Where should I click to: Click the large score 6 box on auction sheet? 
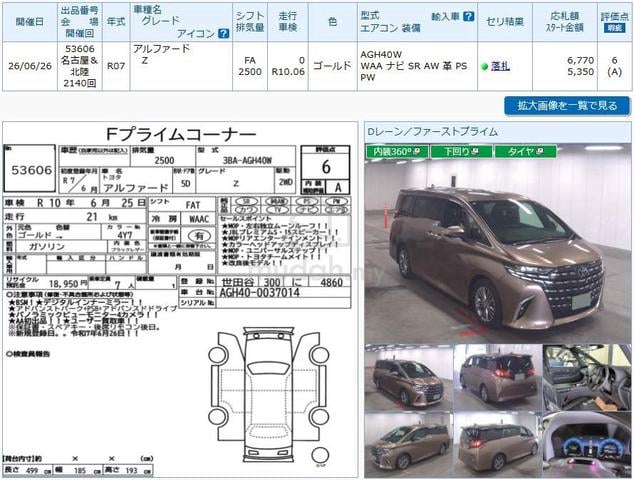[x=326, y=167]
